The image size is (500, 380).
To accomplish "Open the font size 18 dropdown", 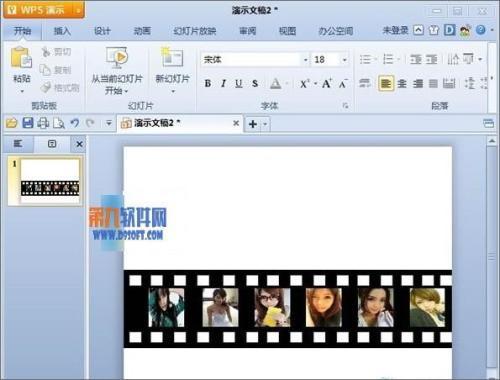I will [x=345, y=60].
